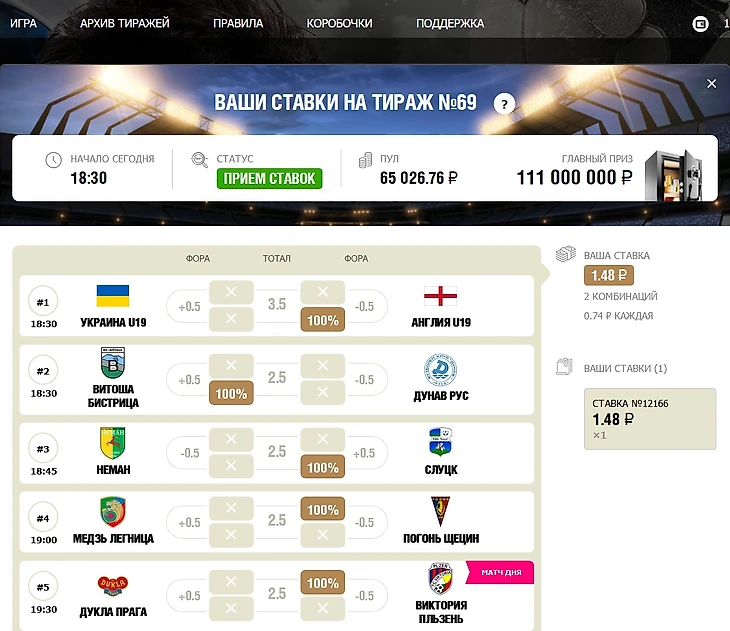The image size is (730, 631).
Task: Click the question mark help icon
Action: [504, 104]
